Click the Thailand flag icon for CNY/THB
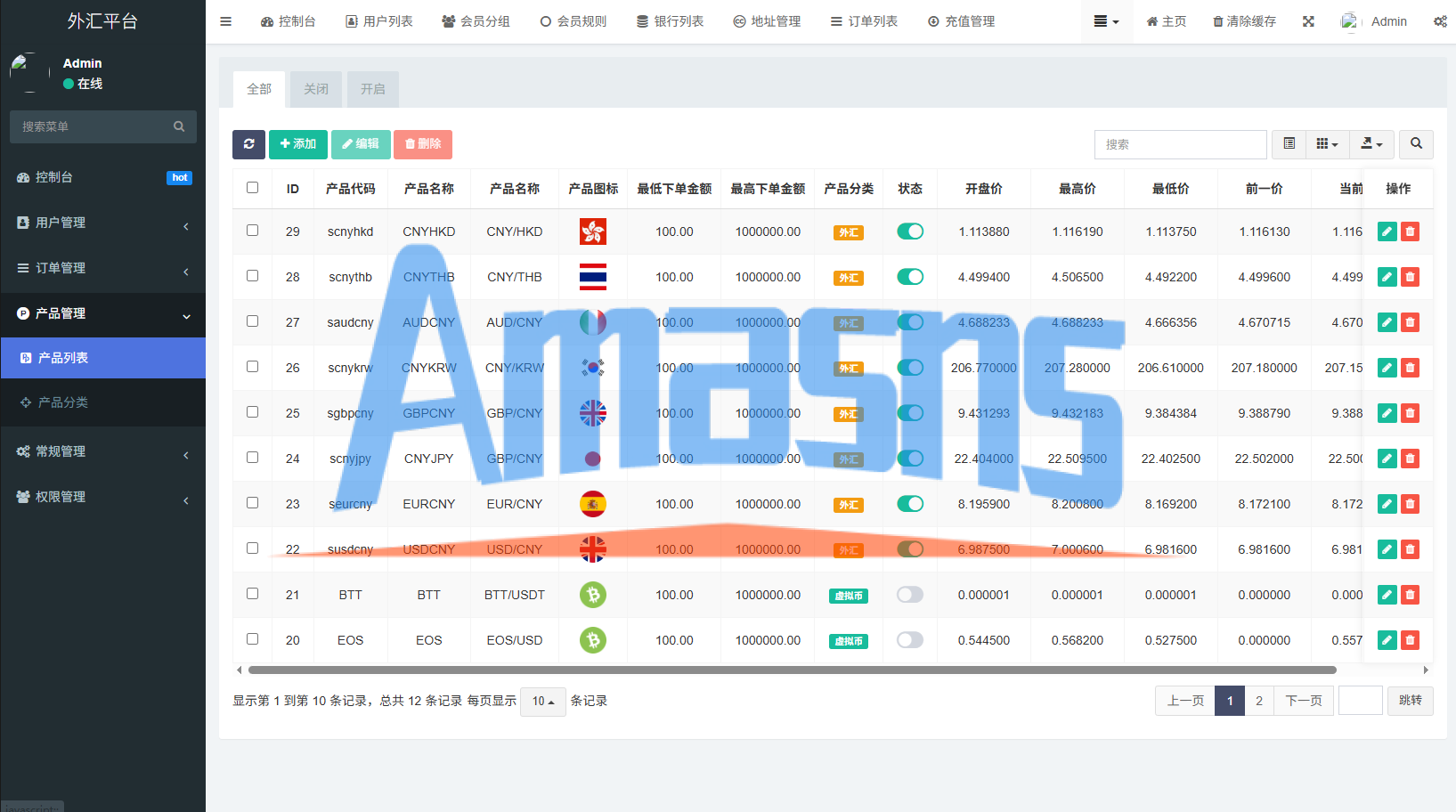 tap(593, 277)
